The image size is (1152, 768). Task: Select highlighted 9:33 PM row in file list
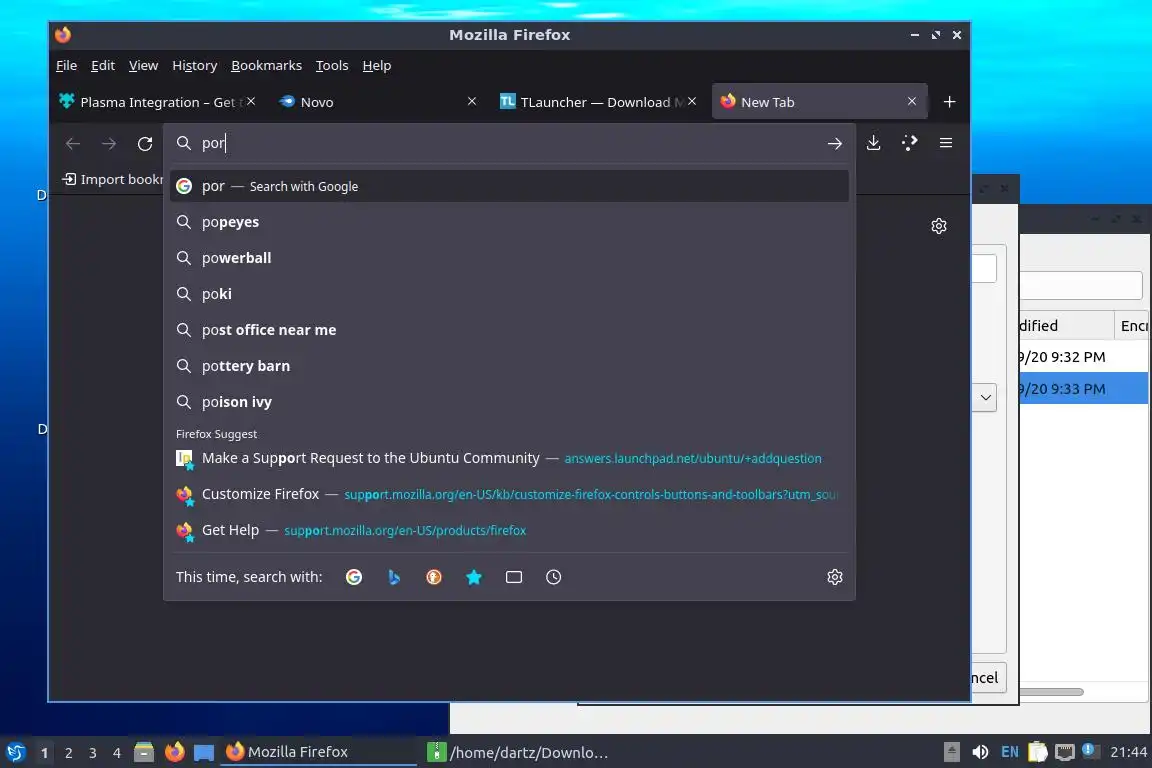click(1084, 389)
